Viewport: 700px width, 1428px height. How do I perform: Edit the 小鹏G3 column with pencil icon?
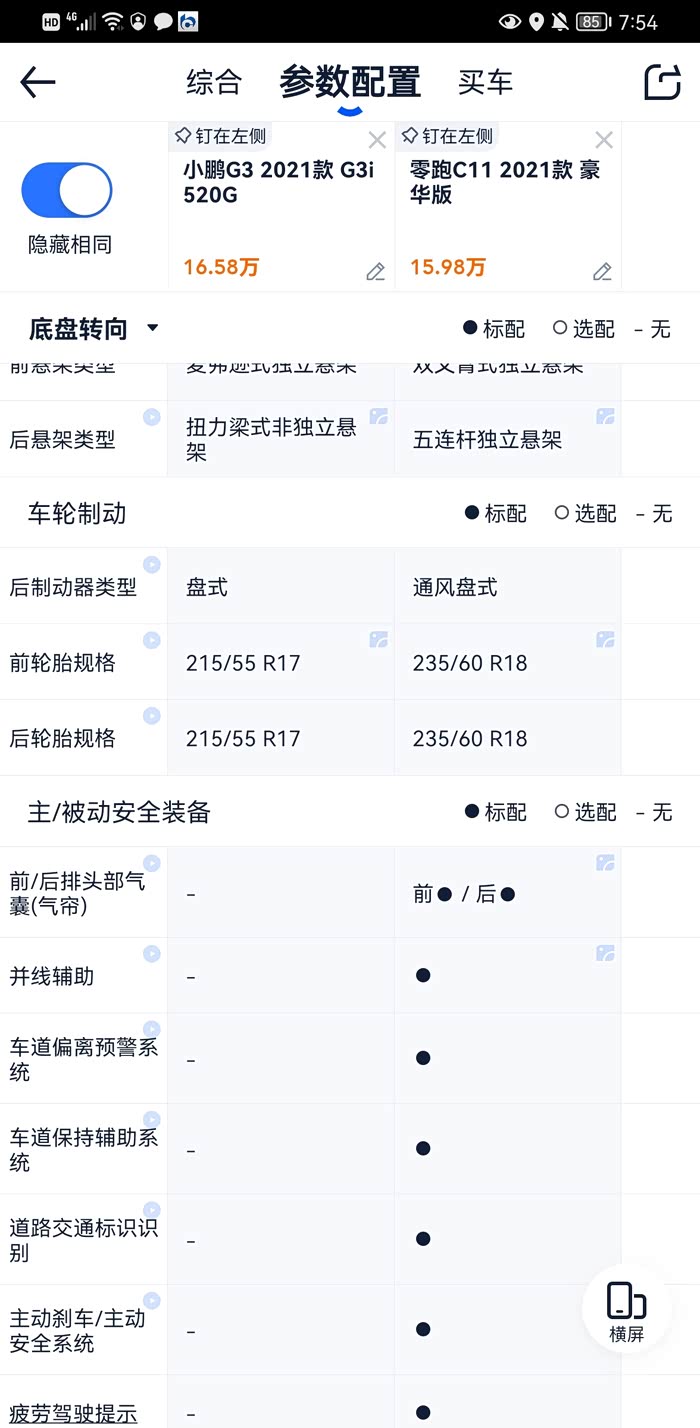pos(375,271)
